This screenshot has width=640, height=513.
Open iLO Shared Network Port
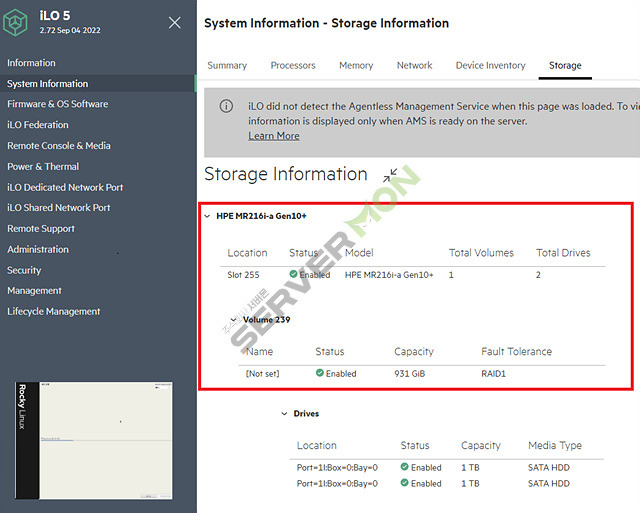click(x=58, y=208)
